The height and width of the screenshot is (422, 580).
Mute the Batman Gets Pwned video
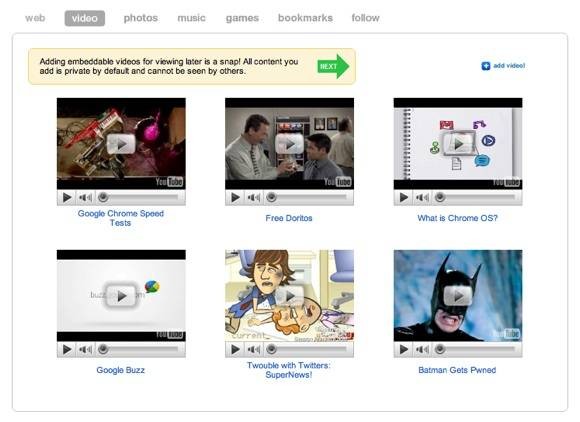point(422,350)
